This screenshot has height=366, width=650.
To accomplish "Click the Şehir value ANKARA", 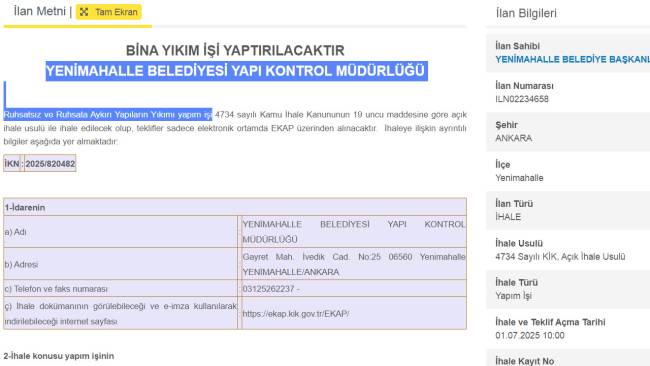I will click(x=514, y=138).
